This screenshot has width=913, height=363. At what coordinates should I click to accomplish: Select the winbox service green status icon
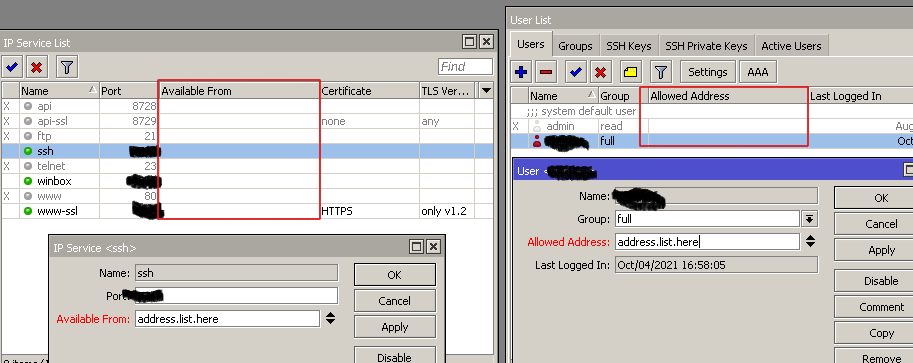pyautogui.click(x=28, y=181)
